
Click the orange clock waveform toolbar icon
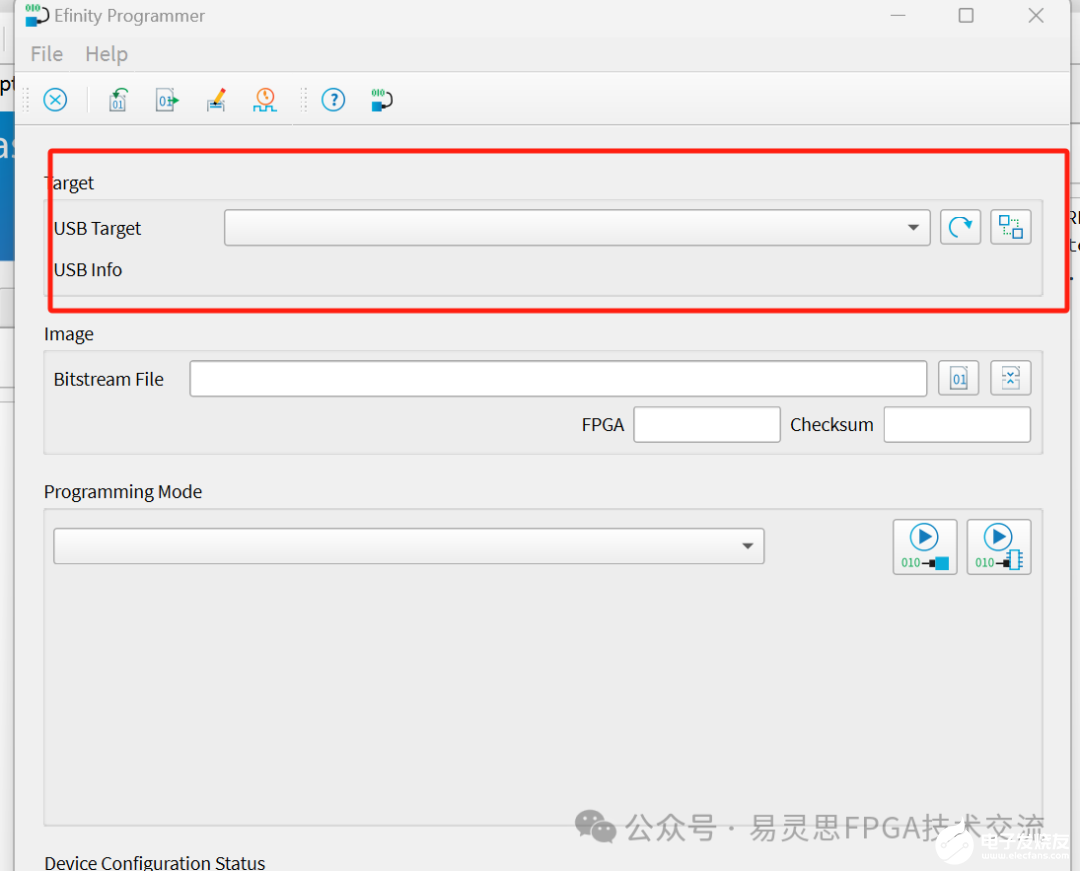265,100
